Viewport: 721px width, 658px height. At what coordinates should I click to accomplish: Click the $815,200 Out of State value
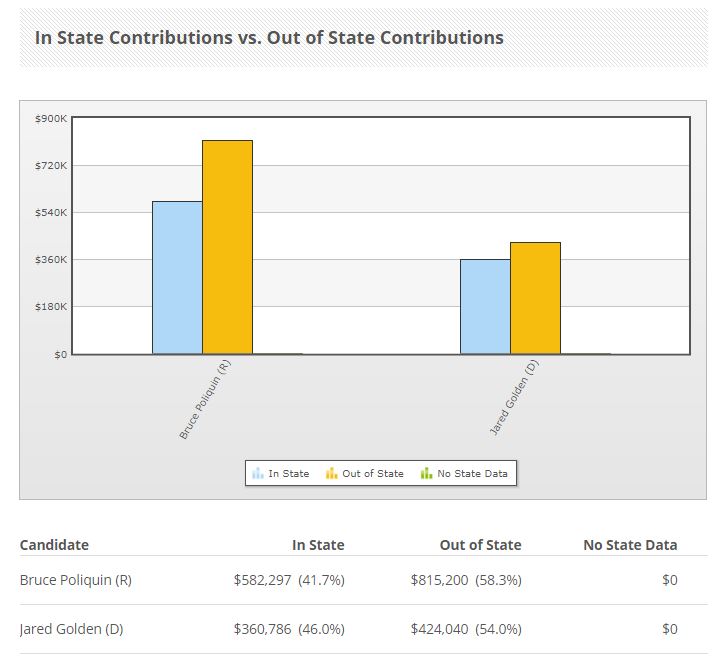[439, 580]
